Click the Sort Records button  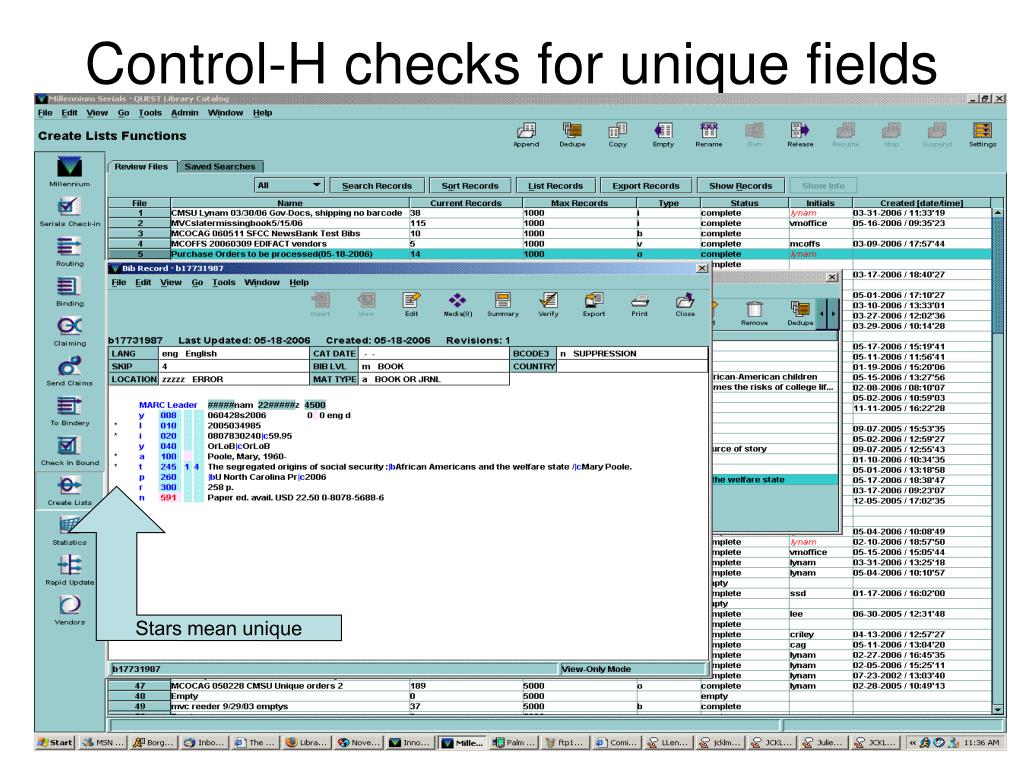pos(470,185)
